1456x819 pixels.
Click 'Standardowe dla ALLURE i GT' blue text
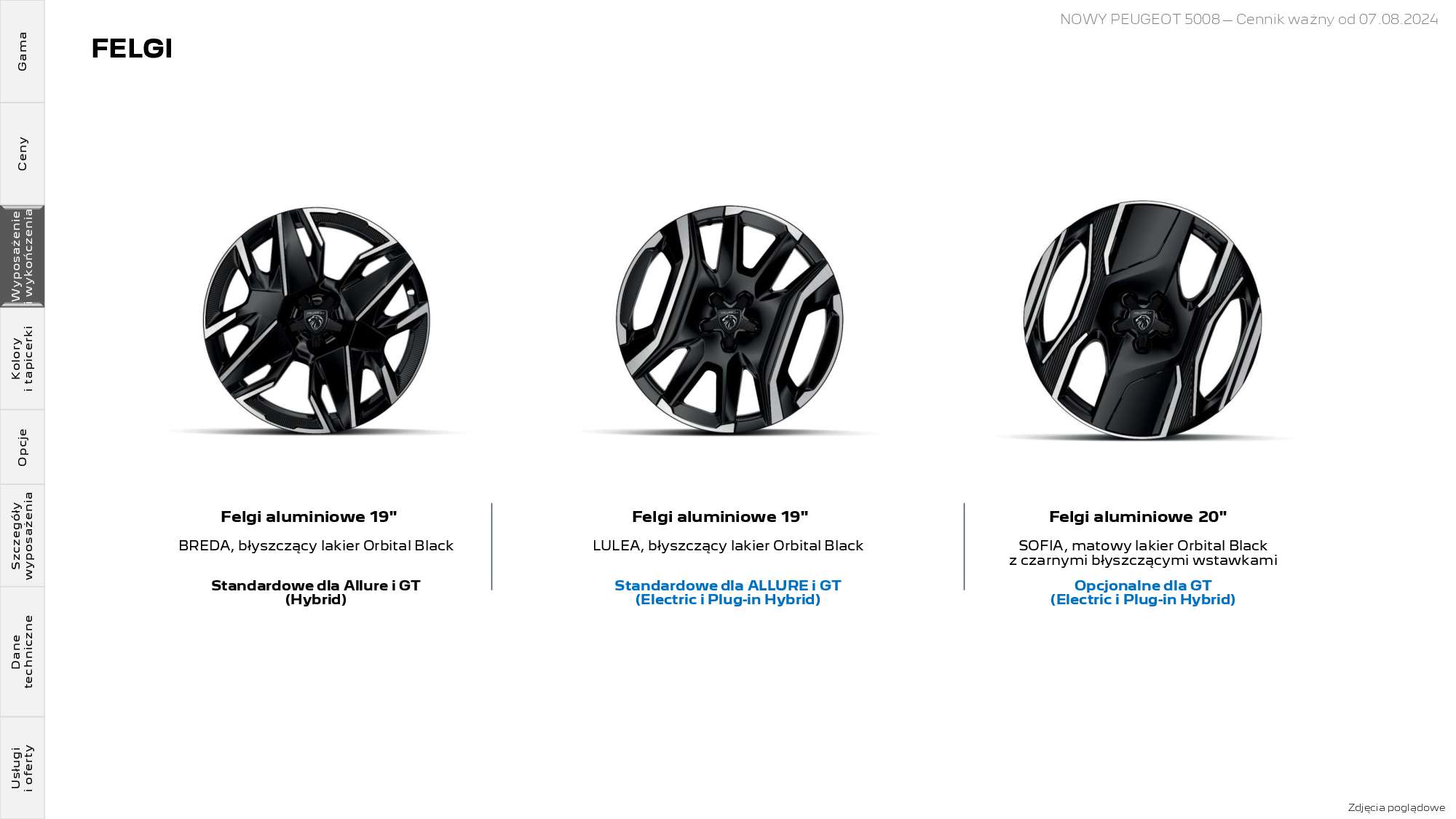pos(727,585)
